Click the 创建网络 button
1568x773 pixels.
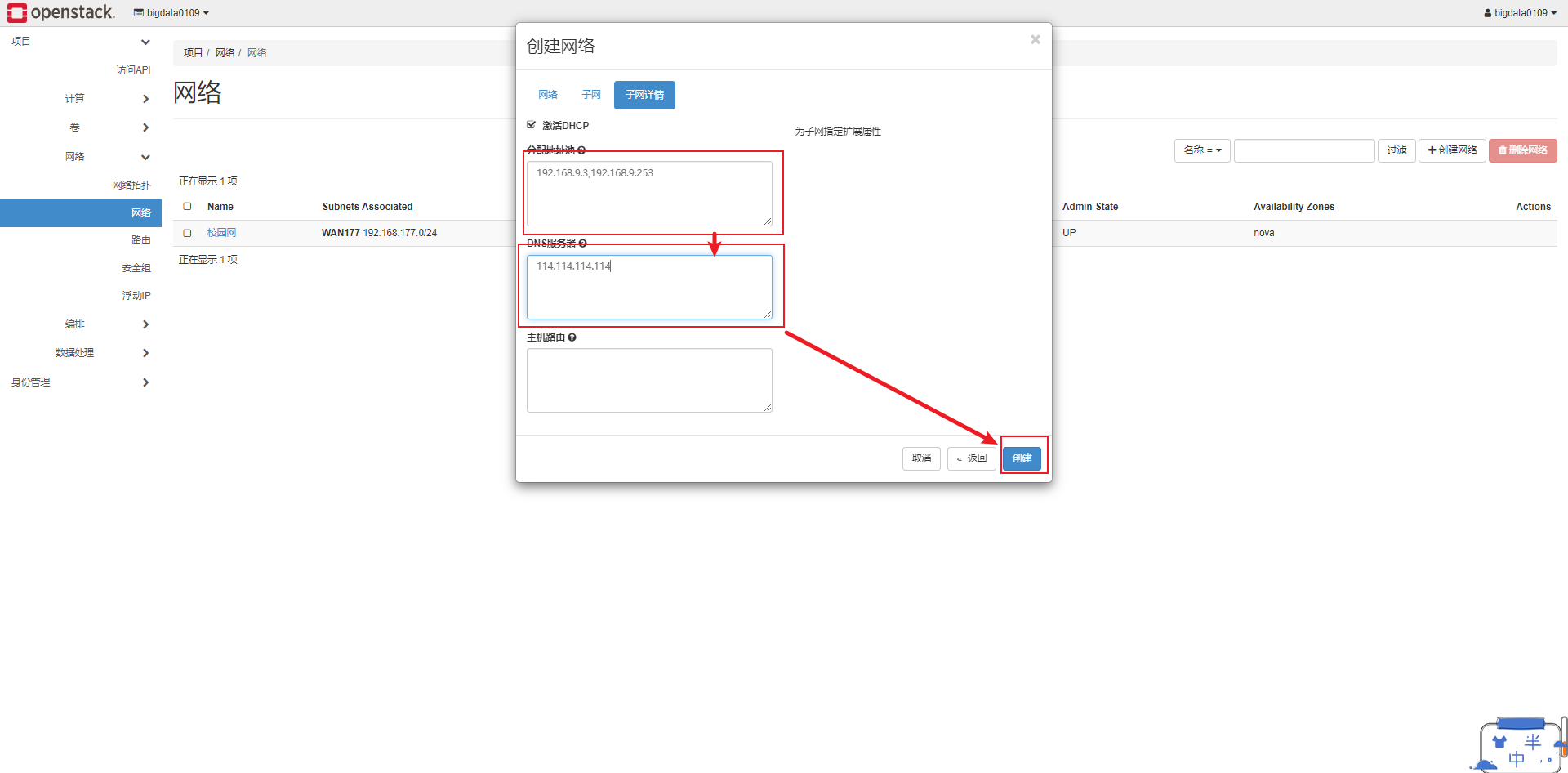tap(1452, 150)
